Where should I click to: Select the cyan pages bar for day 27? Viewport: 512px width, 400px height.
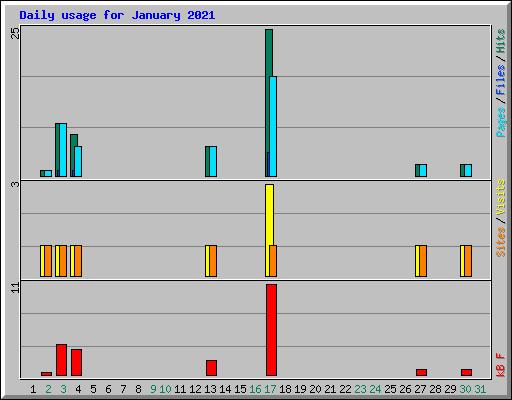[423, 170]
